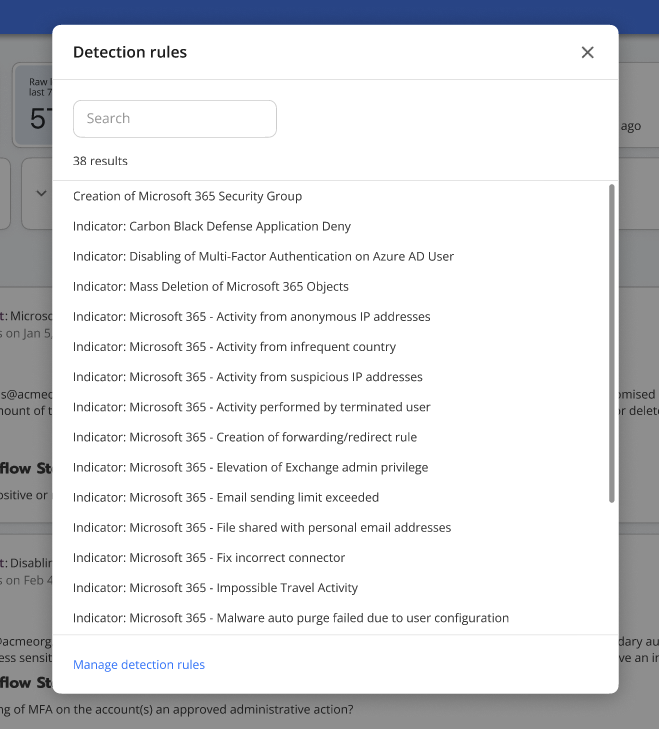Select Impossible Travel Activity rule
659x729 pixels.
pyautogui.click(x=215, y=588)
